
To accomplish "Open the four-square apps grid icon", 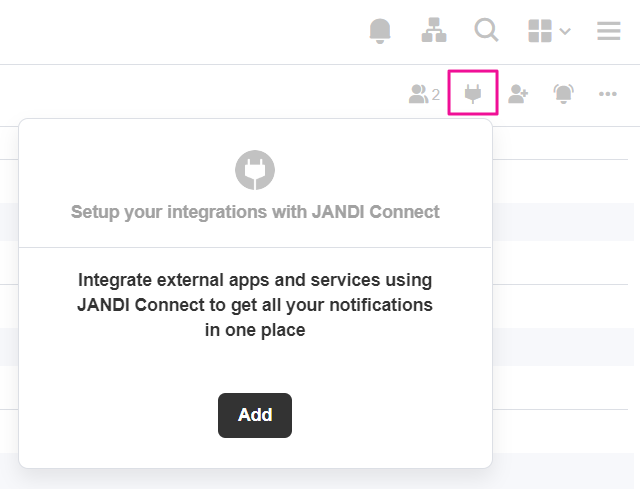I will (540, 31).
